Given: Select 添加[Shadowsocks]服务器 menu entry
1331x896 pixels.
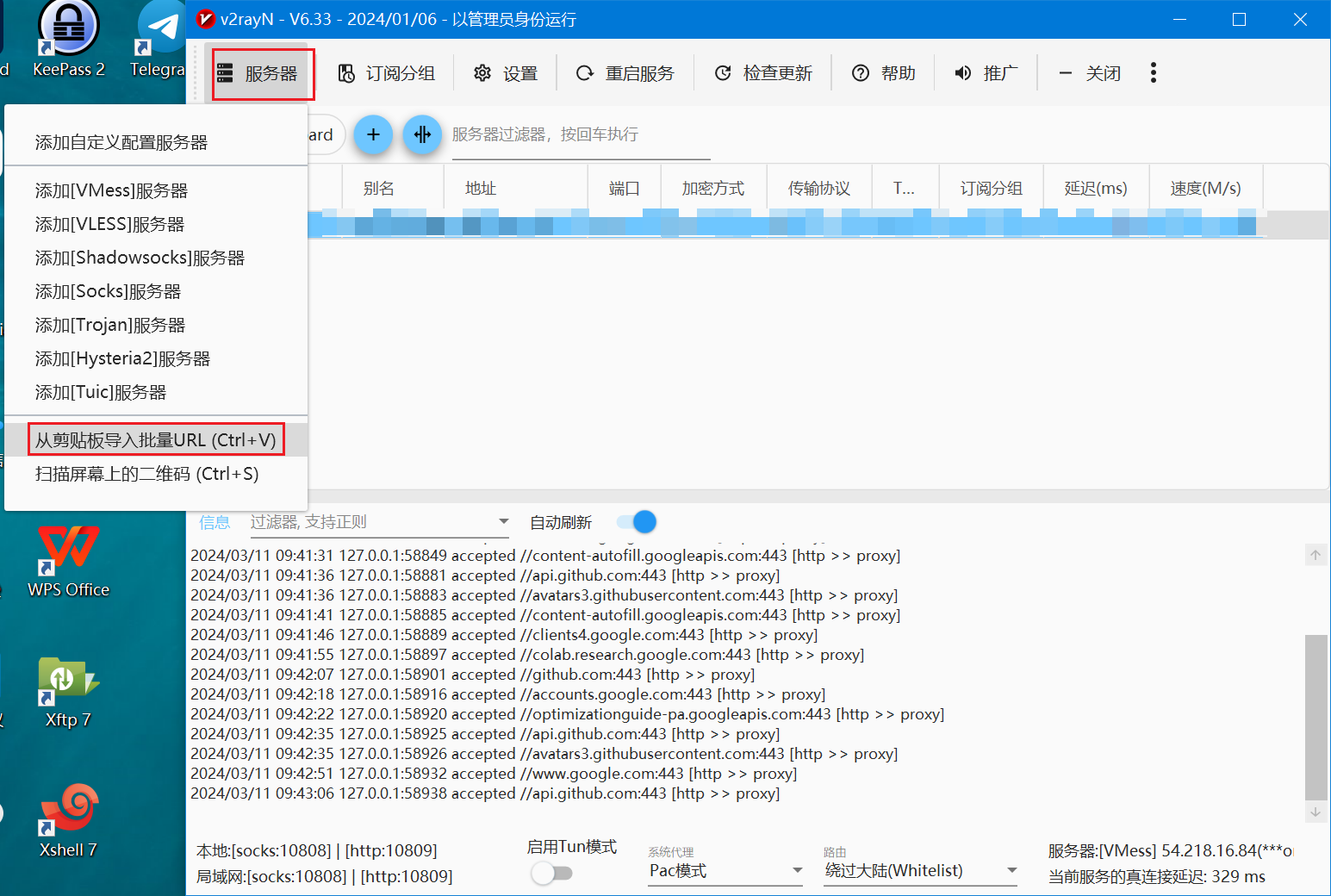Looking at the screenshot, I should [156, 258].
